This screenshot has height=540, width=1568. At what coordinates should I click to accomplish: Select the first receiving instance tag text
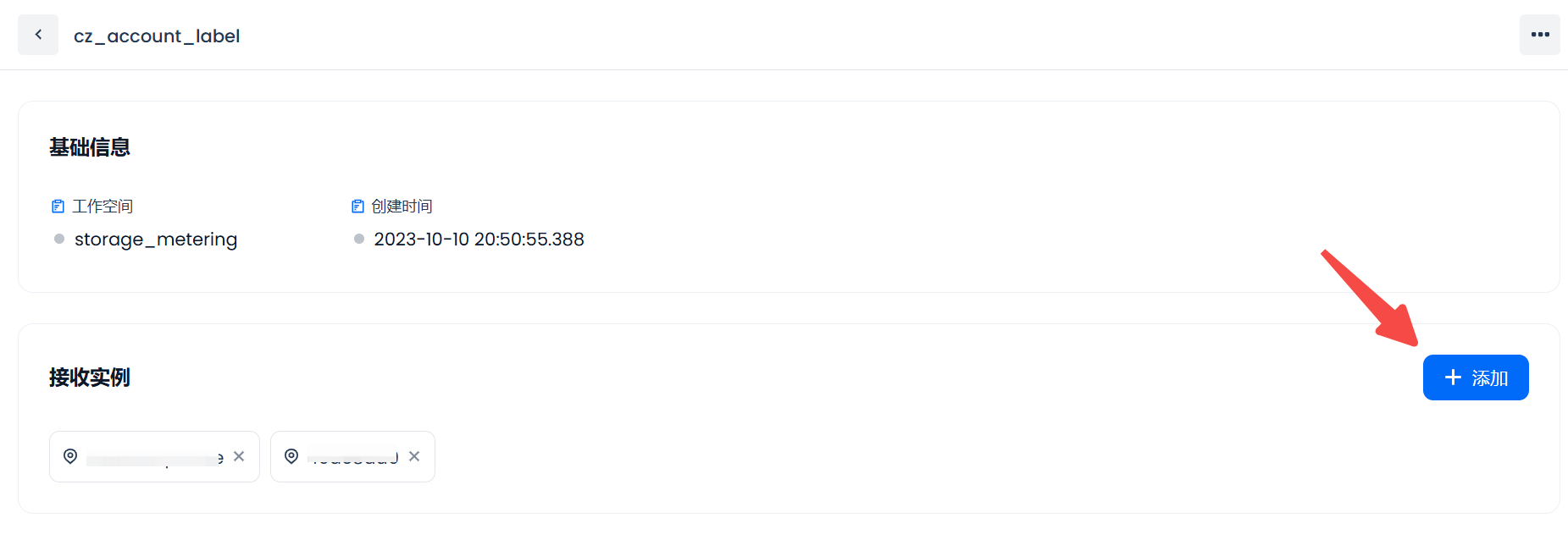click(154, 458)
